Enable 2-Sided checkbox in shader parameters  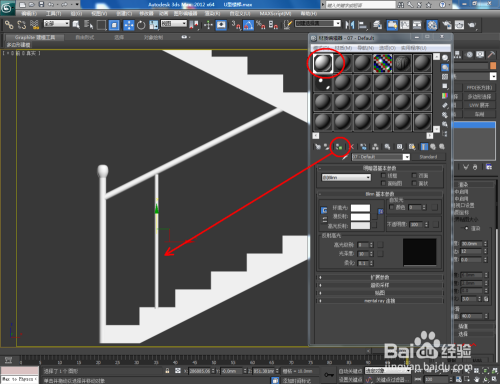point(414,176)
